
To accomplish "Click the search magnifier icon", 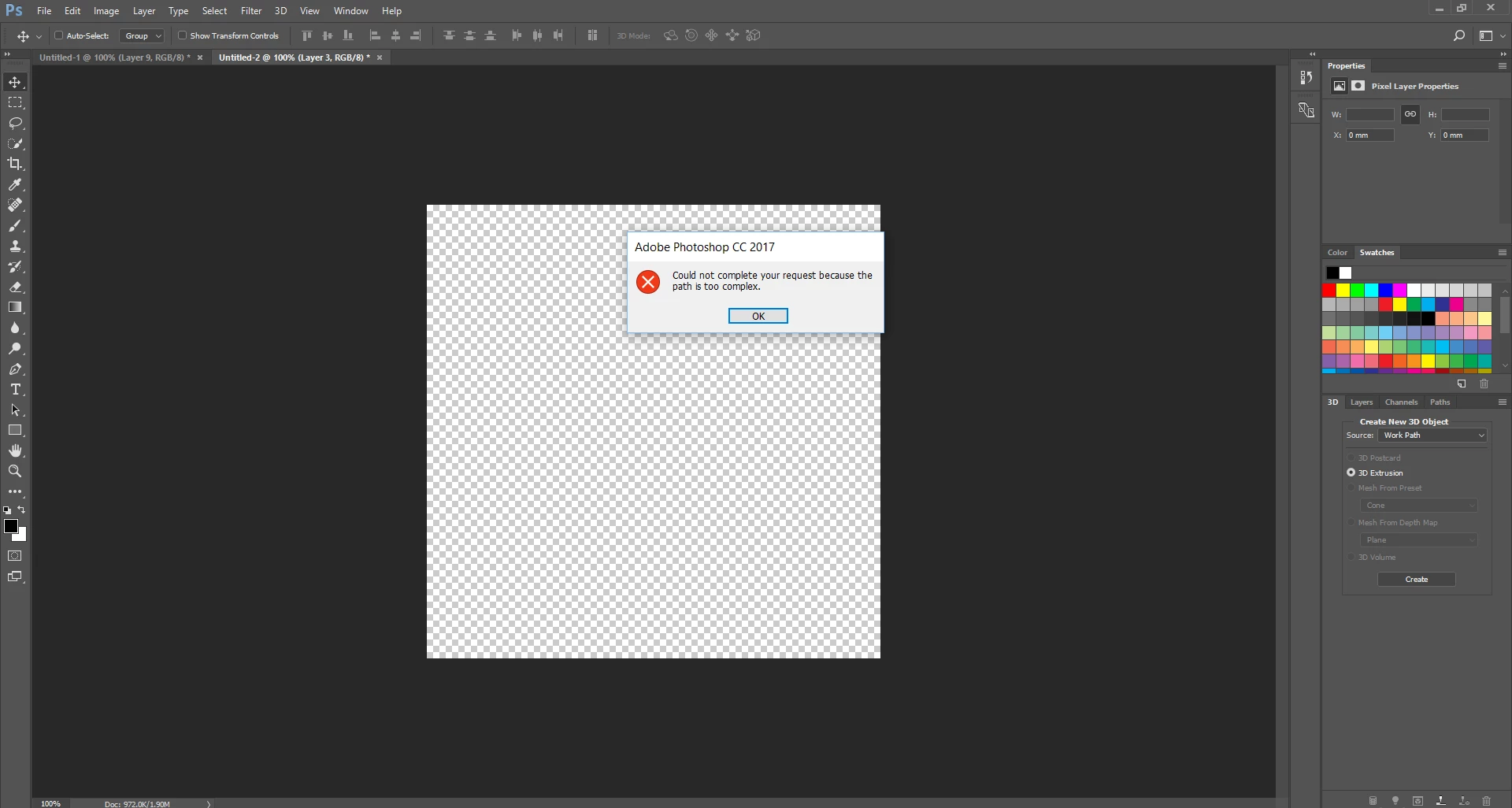I will click(x=1458, y=35).
